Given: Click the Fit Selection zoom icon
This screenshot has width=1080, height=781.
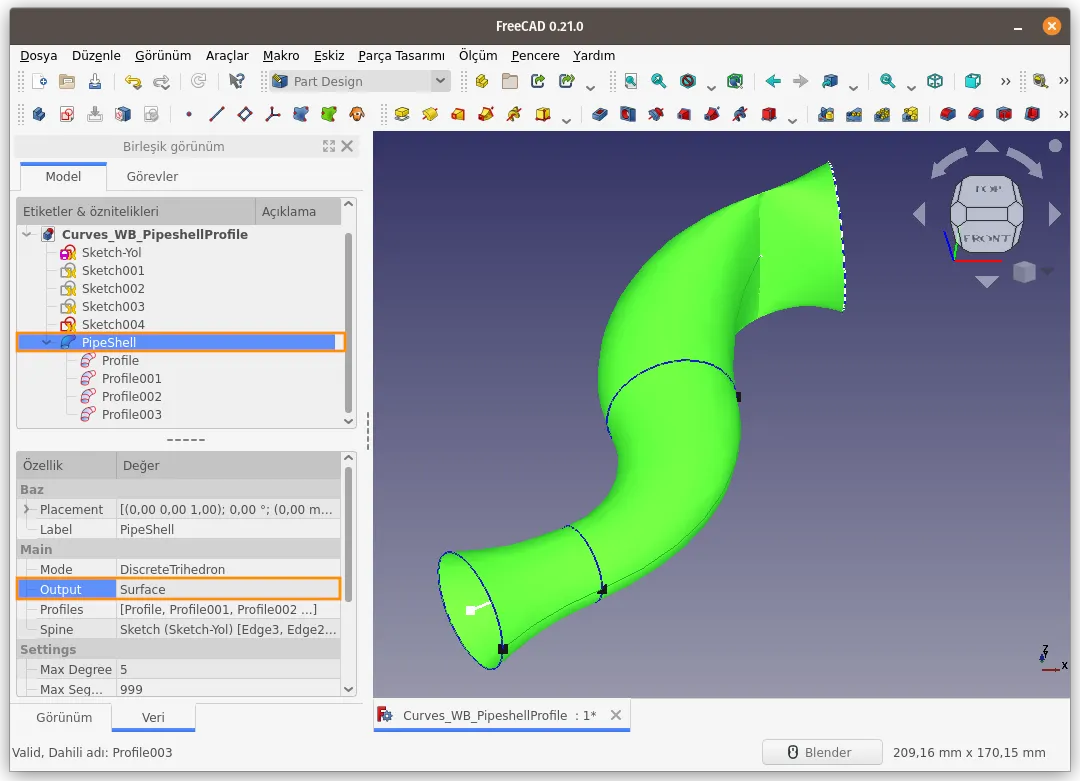Looking at the screenshot, I should pyautogui.click(x=658, y=81).
